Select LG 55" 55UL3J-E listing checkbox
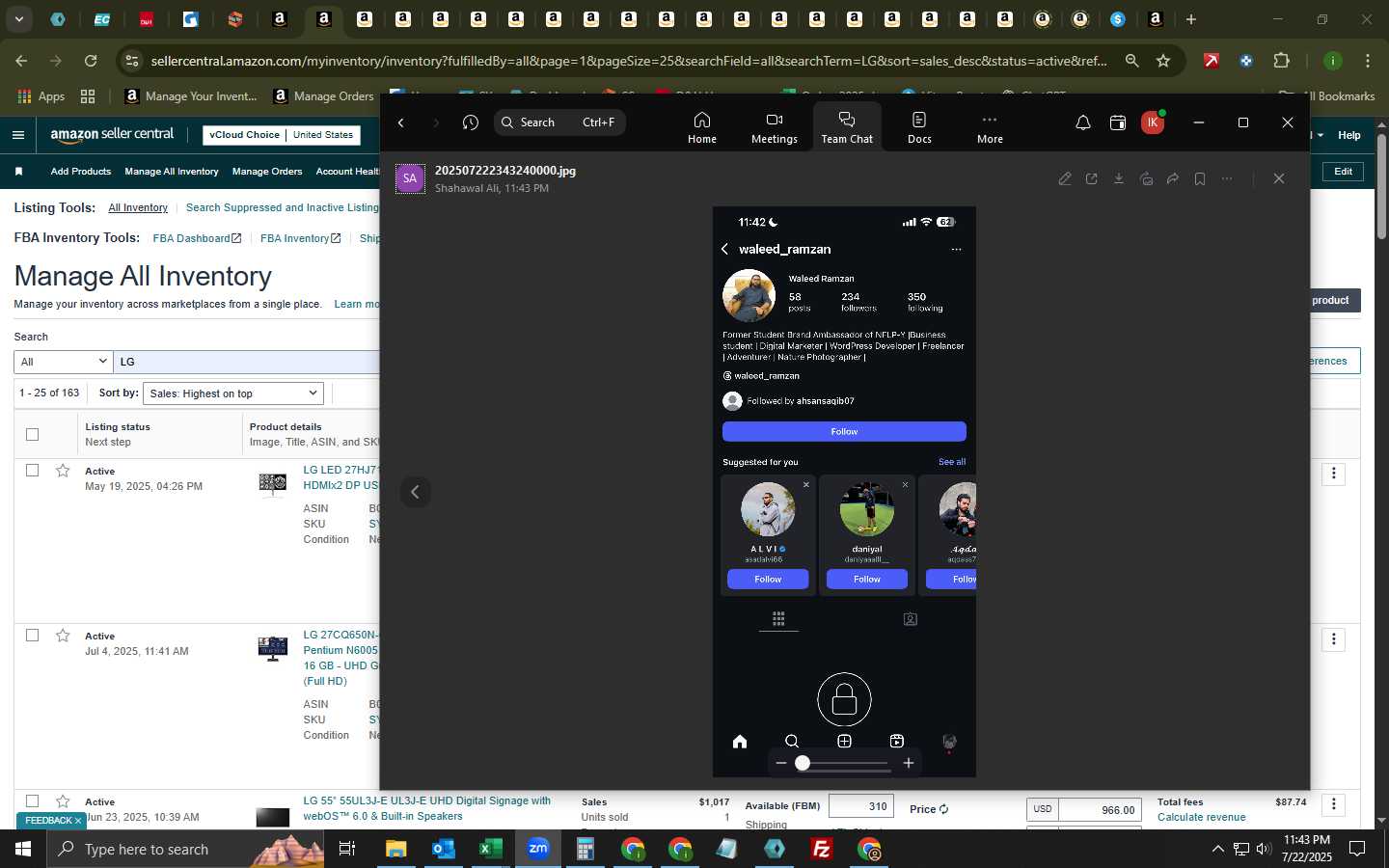1389x868 pixels. [32, 801]
